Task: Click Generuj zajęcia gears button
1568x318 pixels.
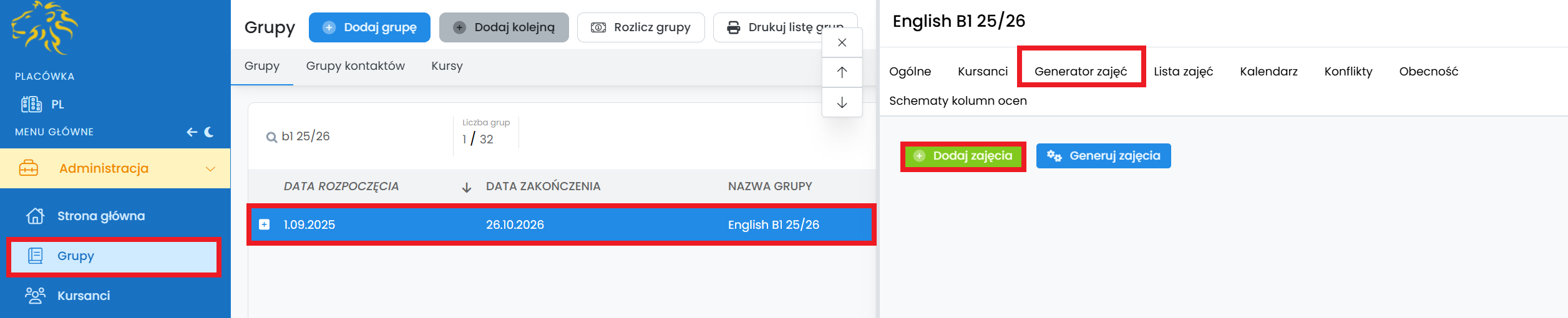Action: (1103, 156)
